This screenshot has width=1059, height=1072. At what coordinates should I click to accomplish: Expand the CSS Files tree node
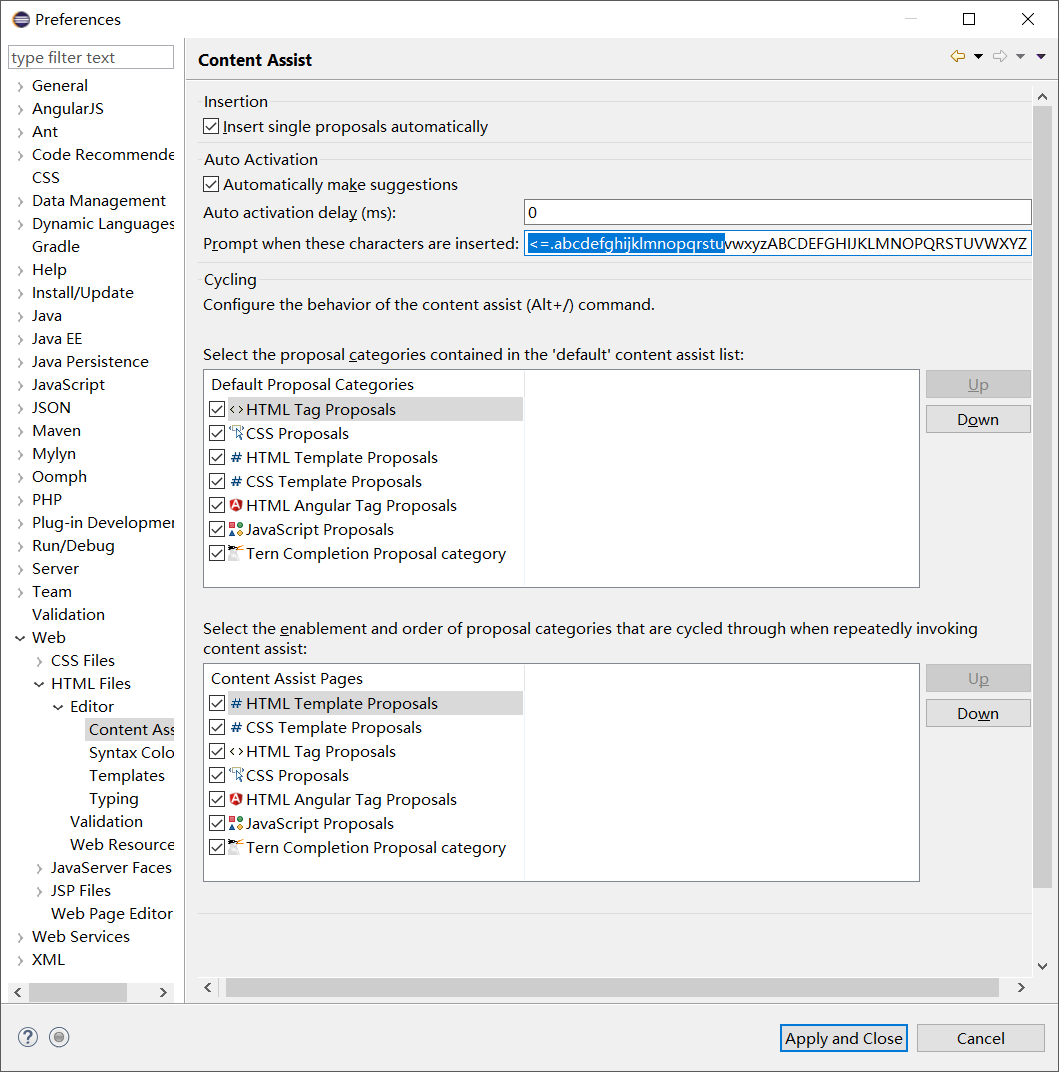point(39,661)
